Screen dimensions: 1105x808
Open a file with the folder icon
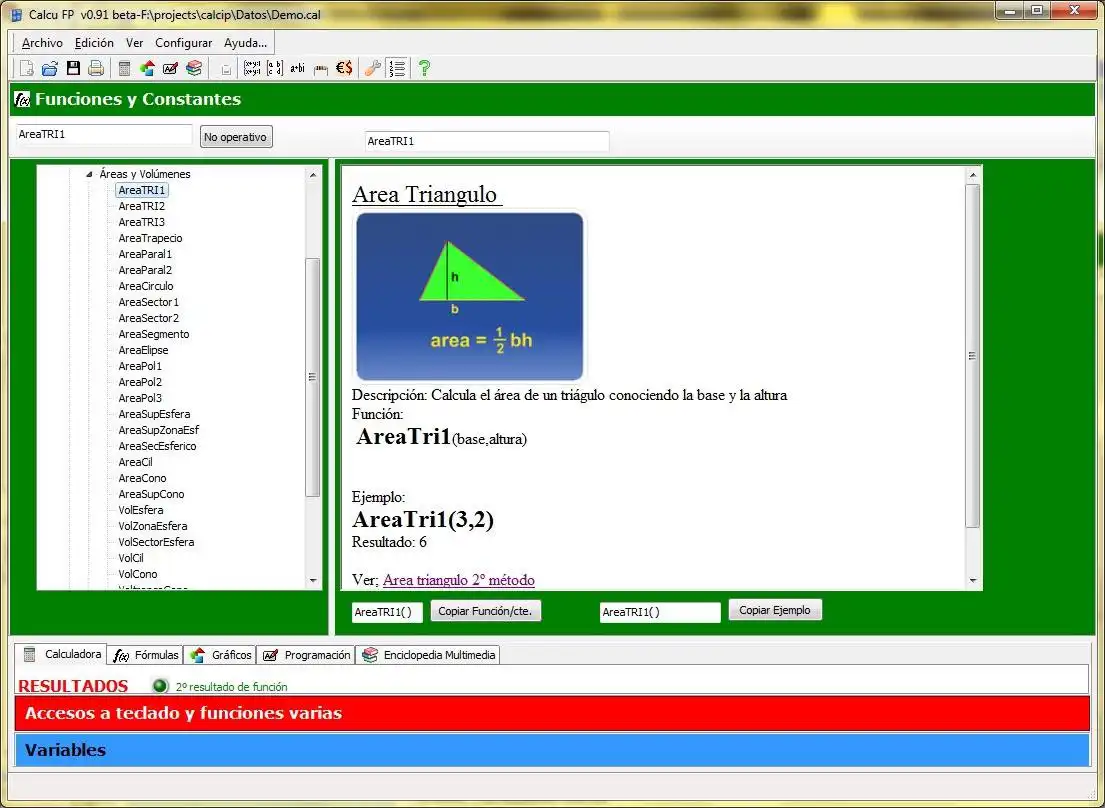click(x=49, y=68)
